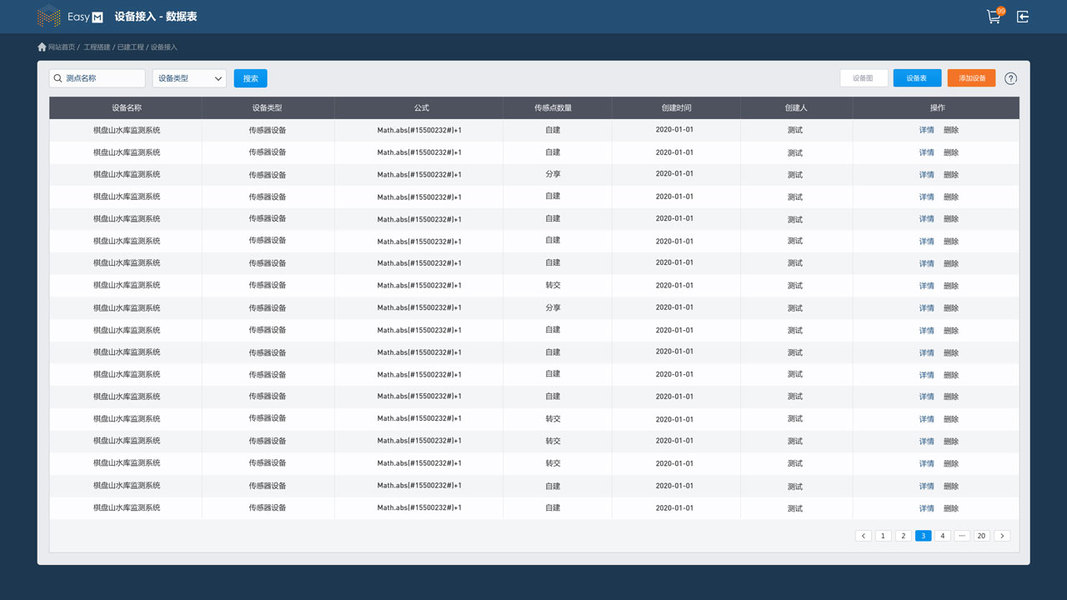Click the magnifier icon in search field

[58, 78]
